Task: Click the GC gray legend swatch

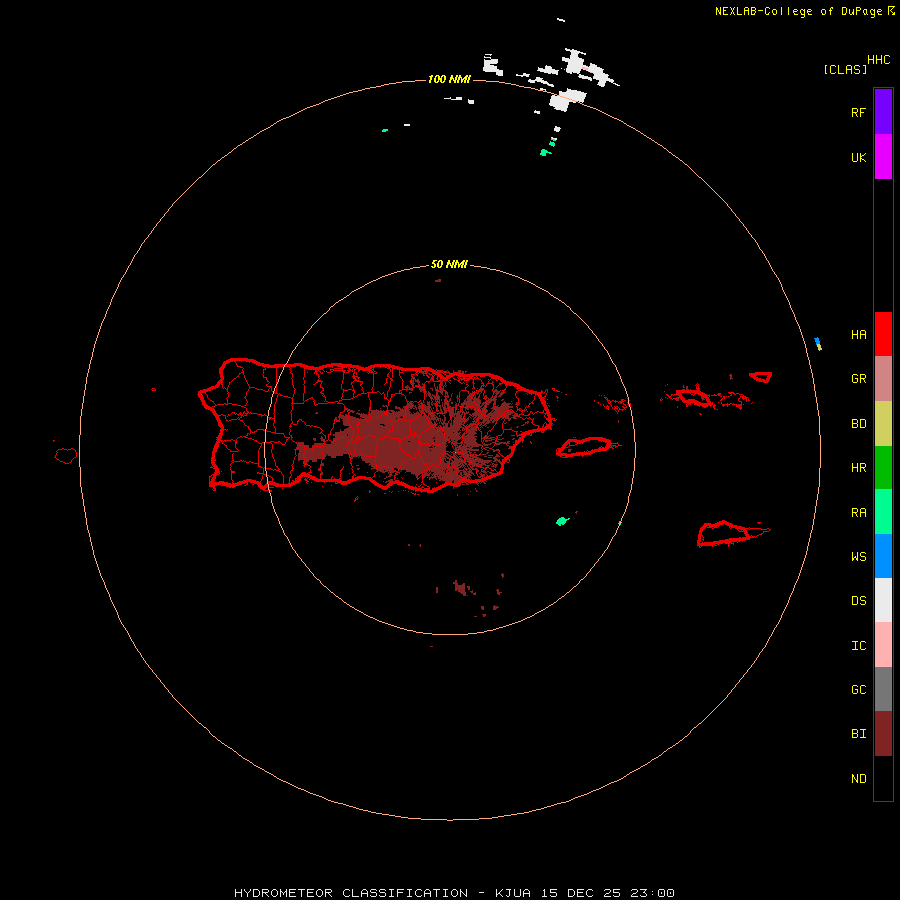Action: (883, 689)
